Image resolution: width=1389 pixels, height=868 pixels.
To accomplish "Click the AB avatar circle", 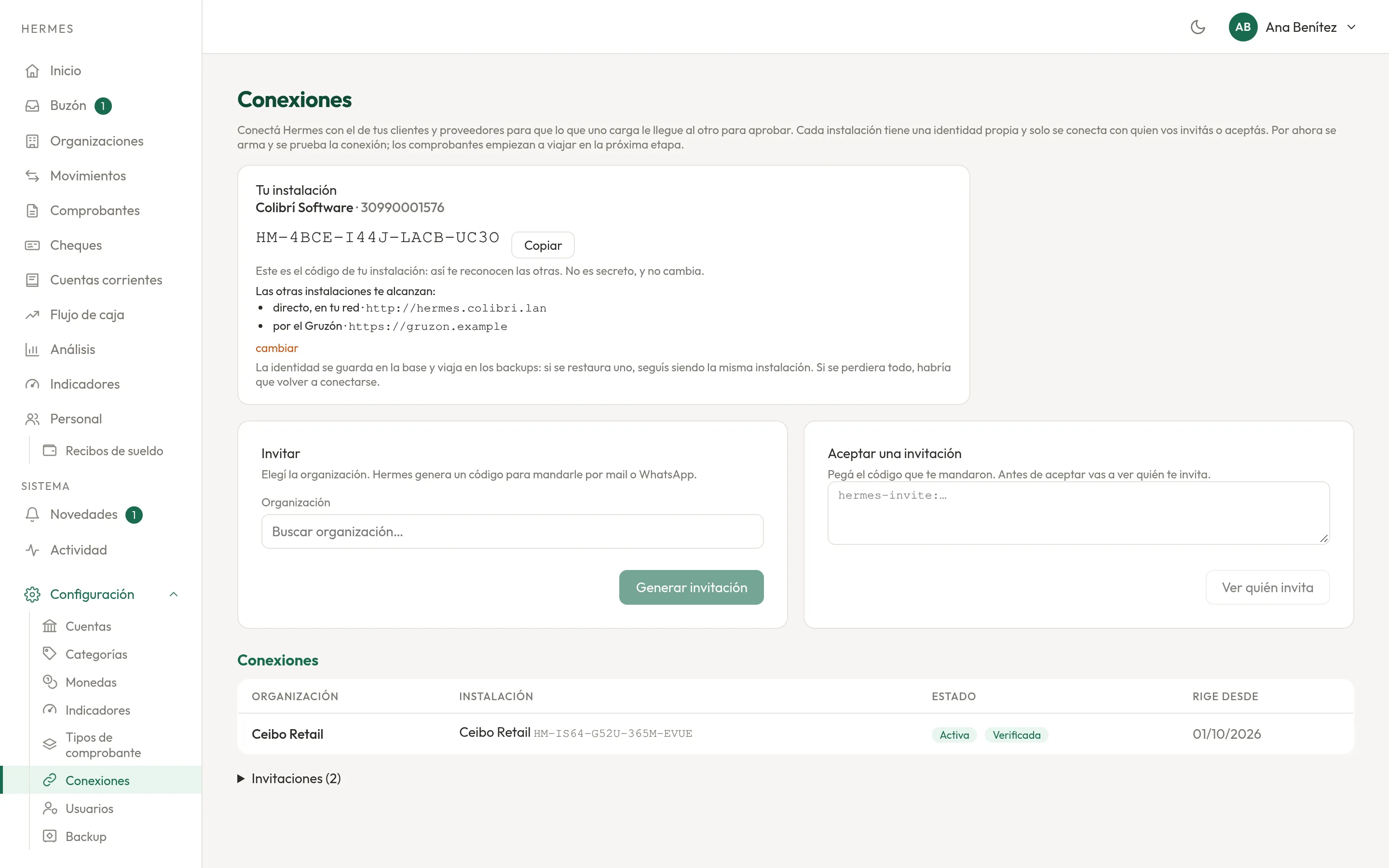I will click(1243, 27).
